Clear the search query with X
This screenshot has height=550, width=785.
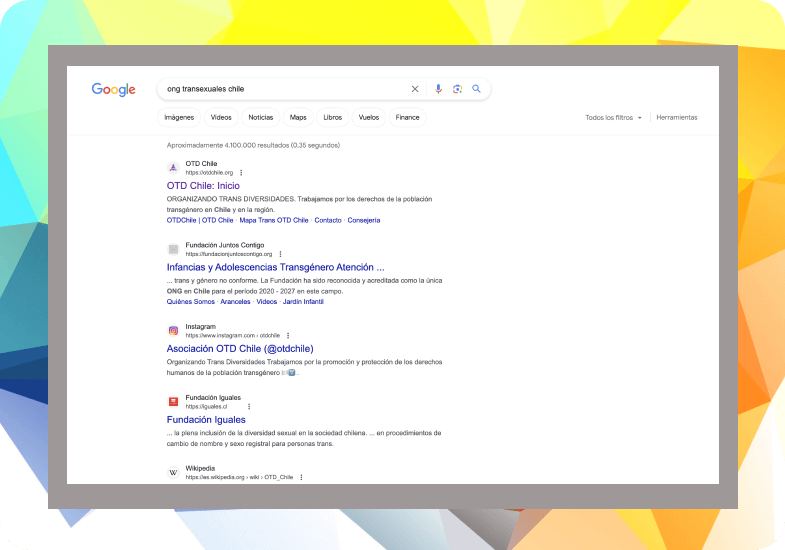415,89
